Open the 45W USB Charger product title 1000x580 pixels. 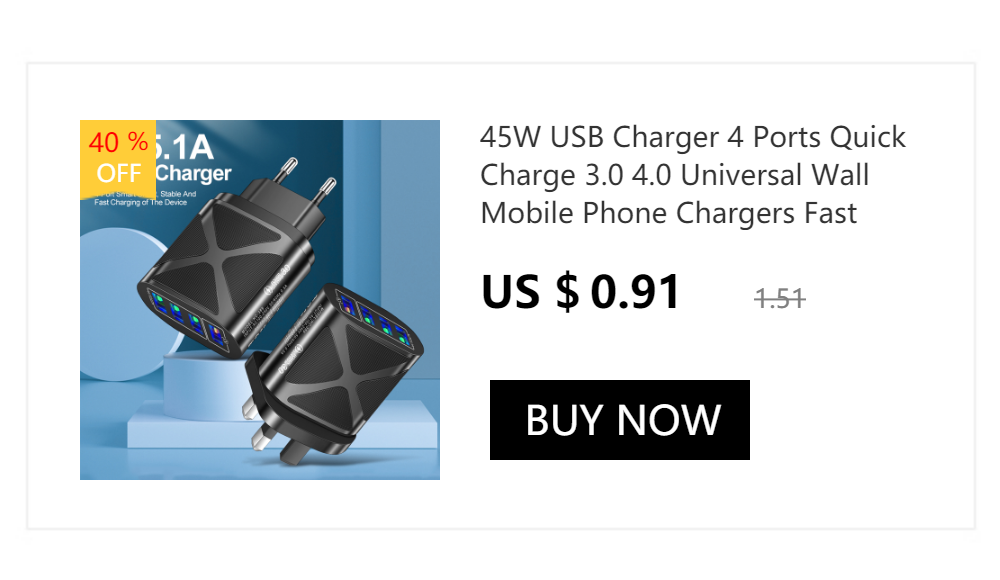pyautogui.click(x=693, y=175)
